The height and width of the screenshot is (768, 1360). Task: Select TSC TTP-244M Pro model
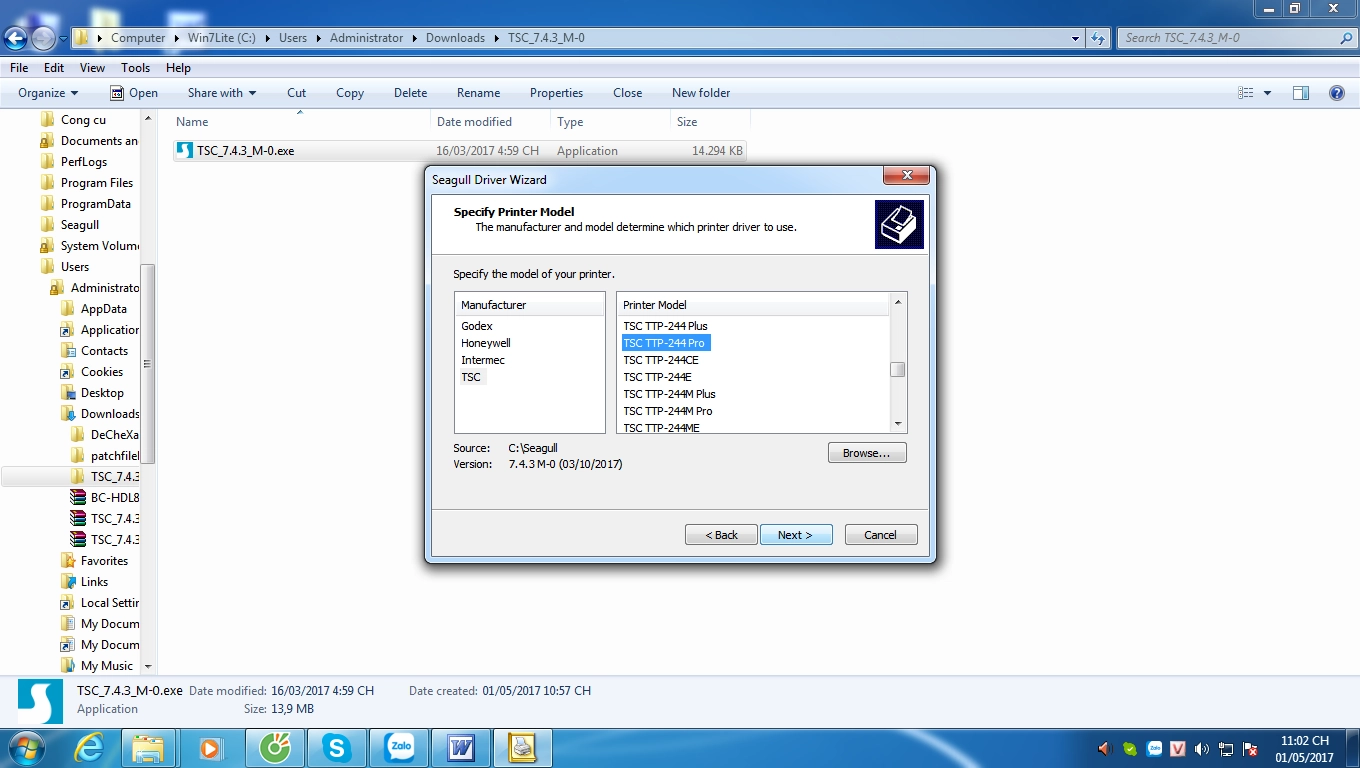click(x=668, y=411)
